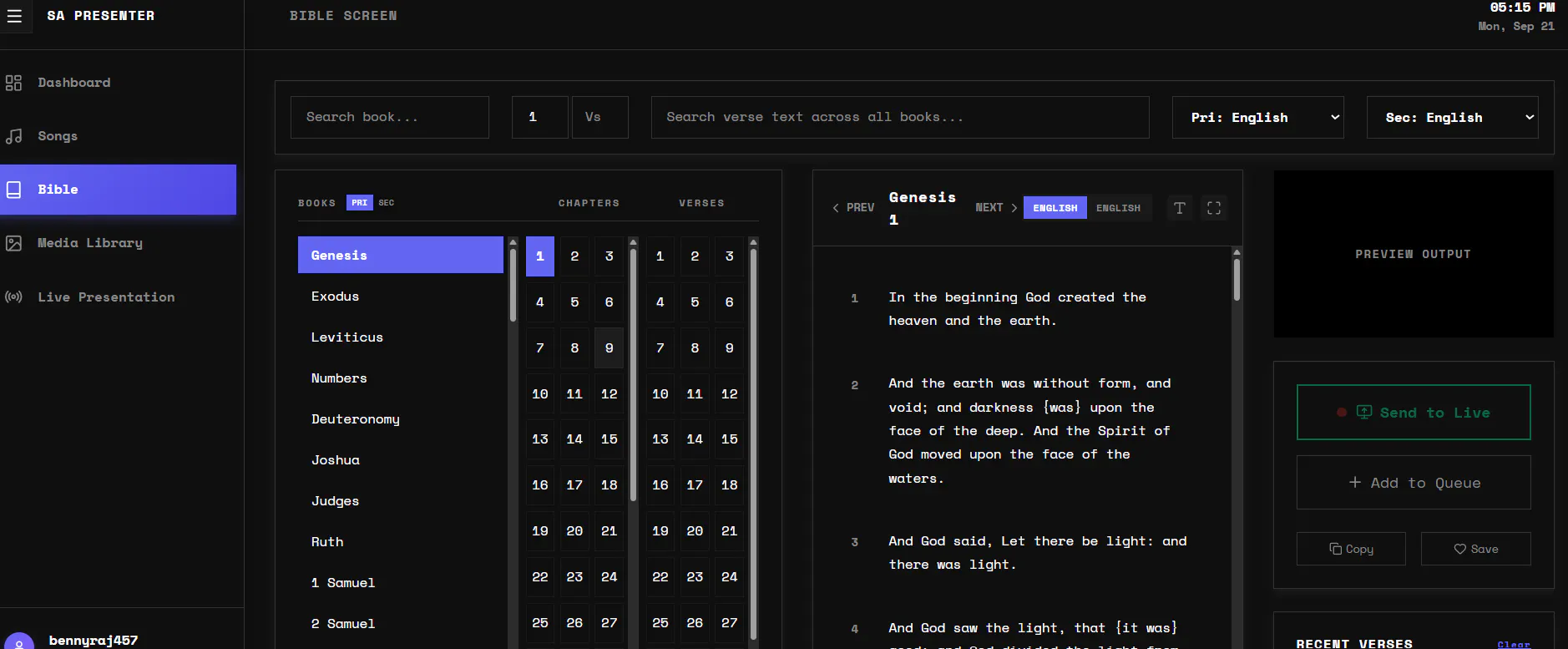Click the books list scrollbar
Image resolution: width=1568 pixels, height=649 pixels.
click(513, 284)
